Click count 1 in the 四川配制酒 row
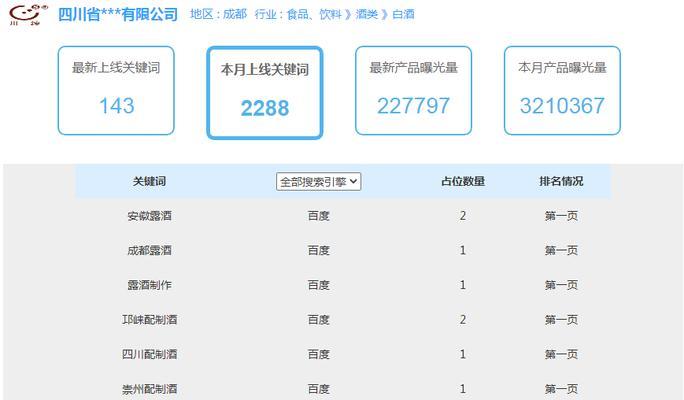This screenshot has height=400, width=684. click(x=463, y=354)
